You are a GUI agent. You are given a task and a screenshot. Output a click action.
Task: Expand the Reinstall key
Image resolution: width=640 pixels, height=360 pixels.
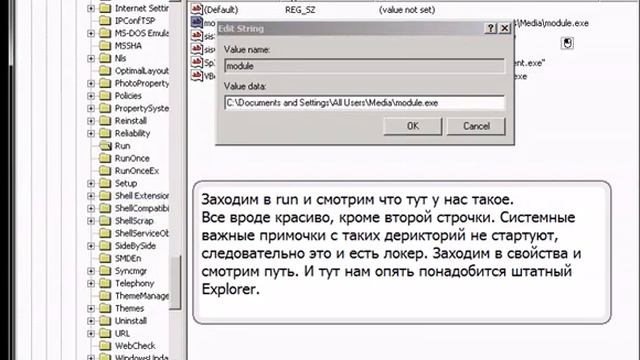coord(91,121)
